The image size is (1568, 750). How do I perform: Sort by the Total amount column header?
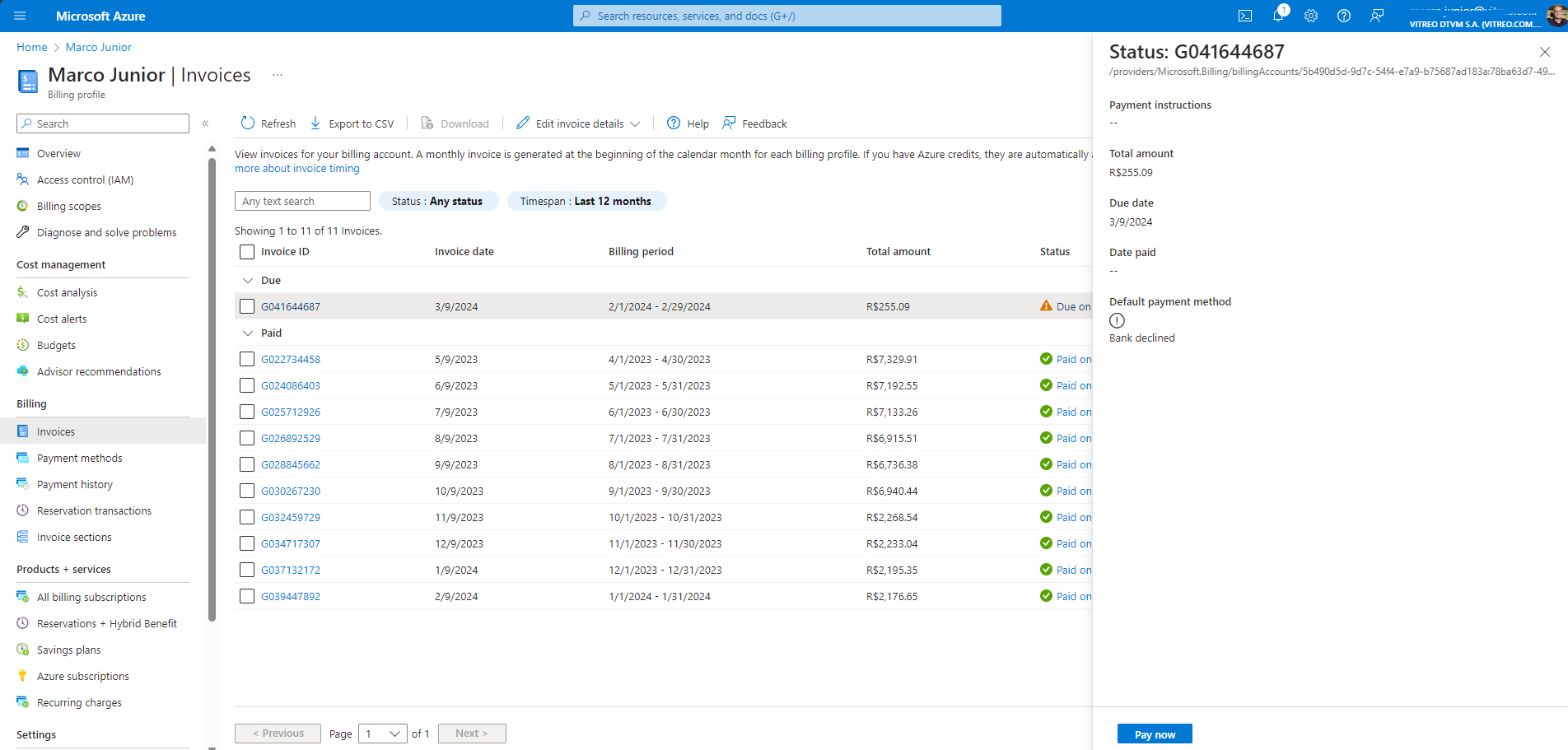pos(898,252)
